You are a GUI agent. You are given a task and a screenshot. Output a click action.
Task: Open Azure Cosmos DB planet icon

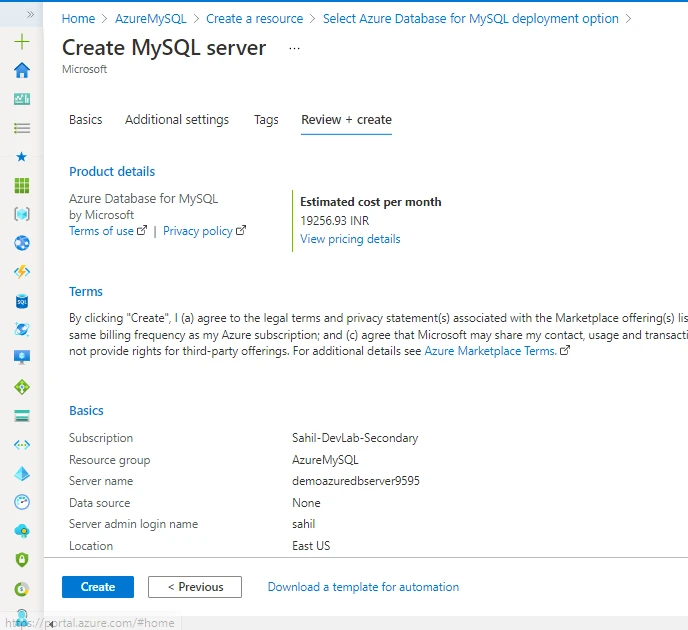point(22,329)
